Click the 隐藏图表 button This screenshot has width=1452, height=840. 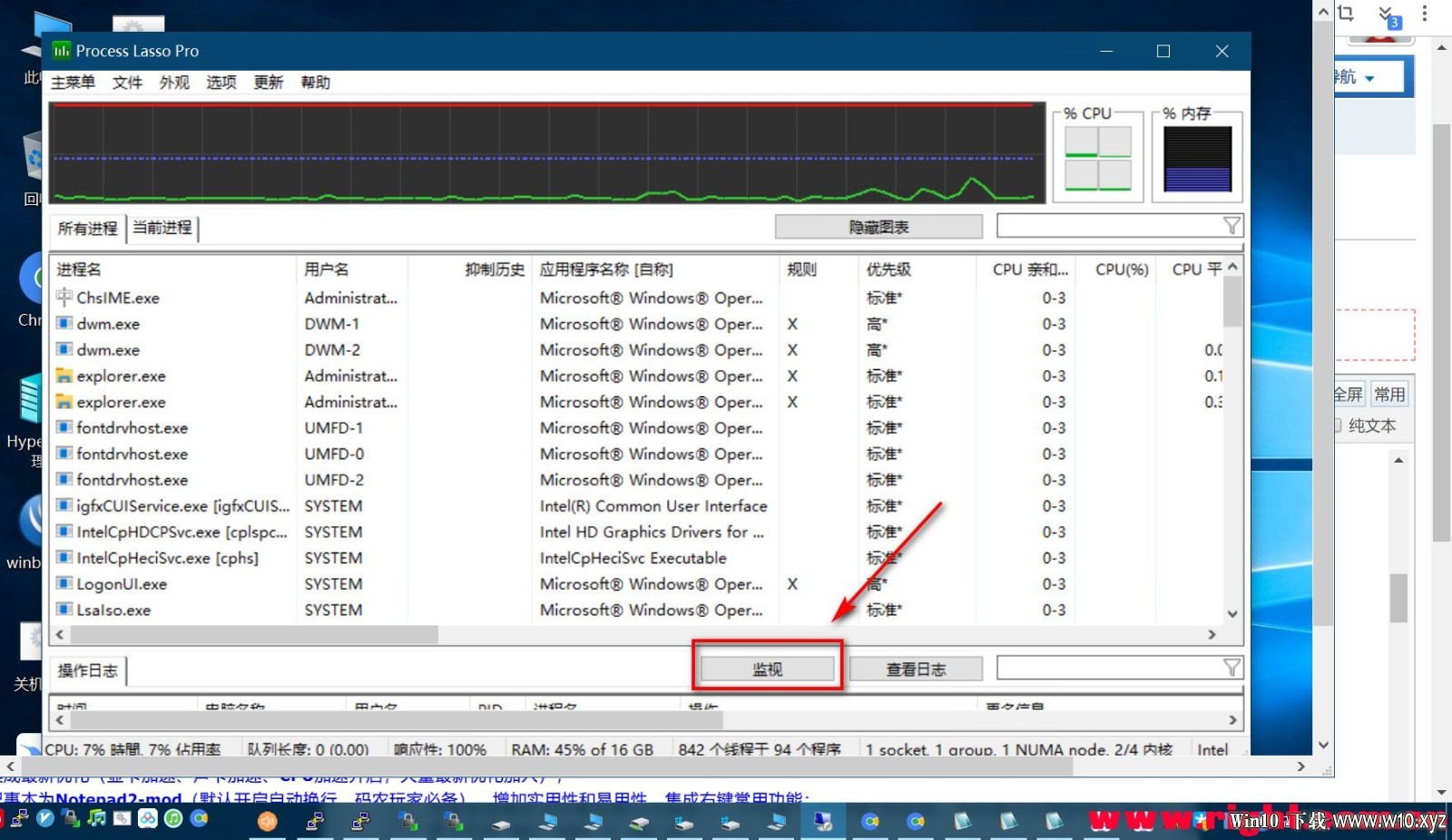tap(878, 227)
